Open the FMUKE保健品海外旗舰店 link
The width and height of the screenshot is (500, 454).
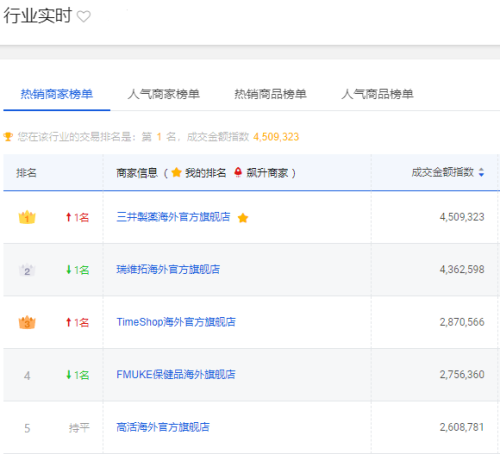coord(176,374)
